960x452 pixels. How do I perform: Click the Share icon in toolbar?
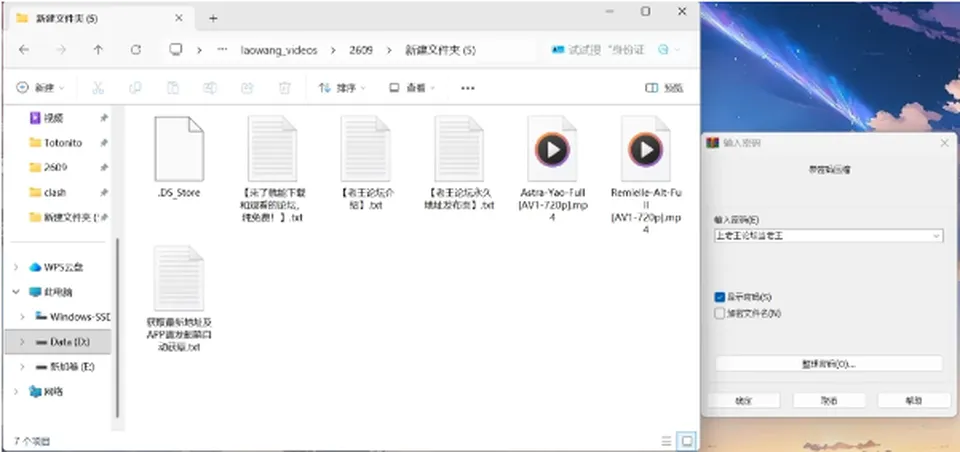point(247,88)
